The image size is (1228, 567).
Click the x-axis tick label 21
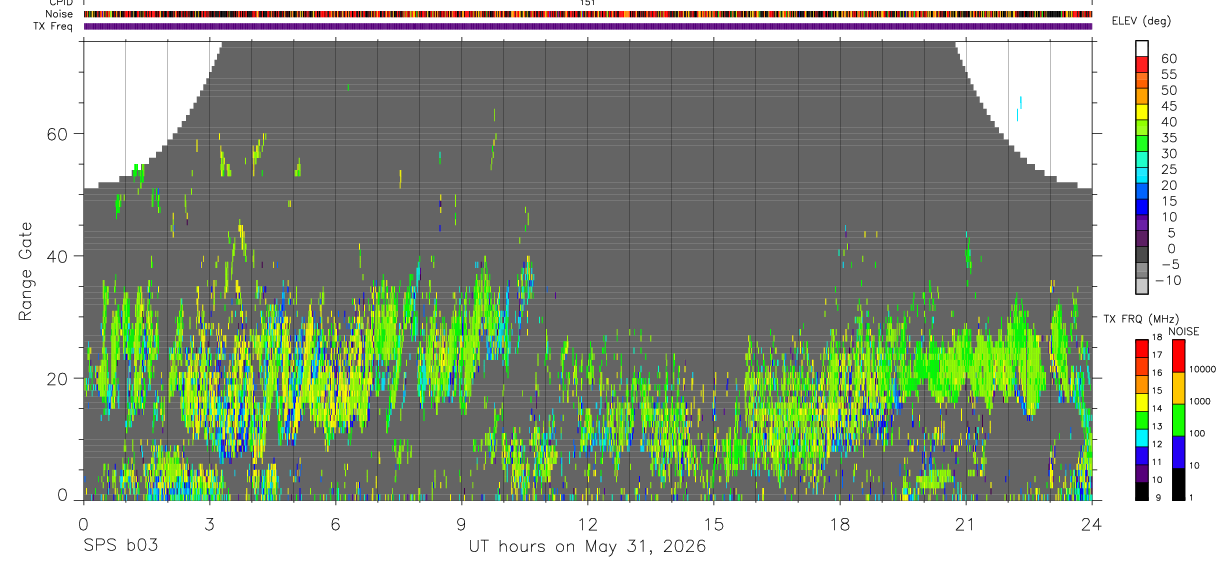click(966, 523)
